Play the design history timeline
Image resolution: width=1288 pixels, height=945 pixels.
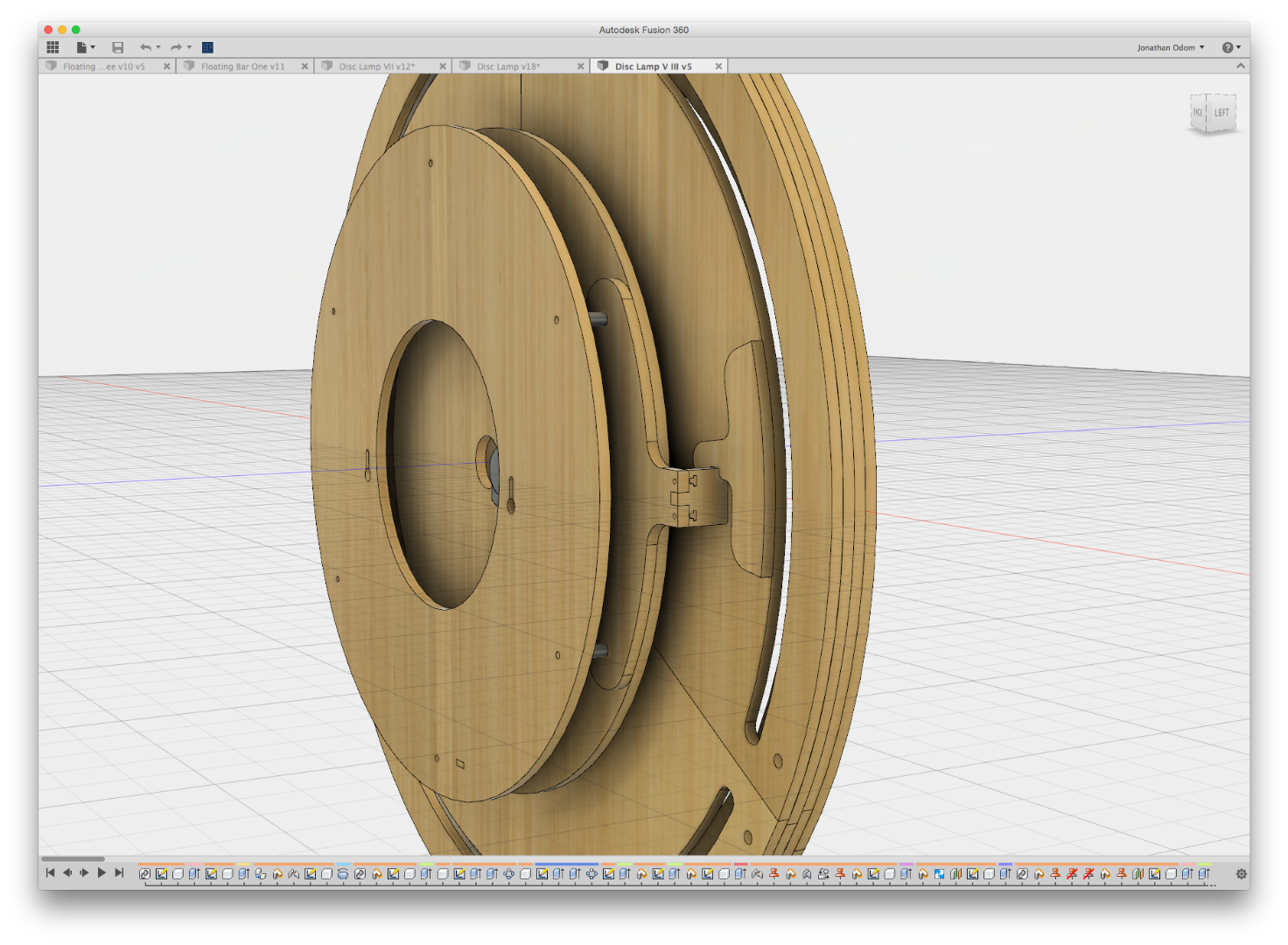(x=101, y=872)
